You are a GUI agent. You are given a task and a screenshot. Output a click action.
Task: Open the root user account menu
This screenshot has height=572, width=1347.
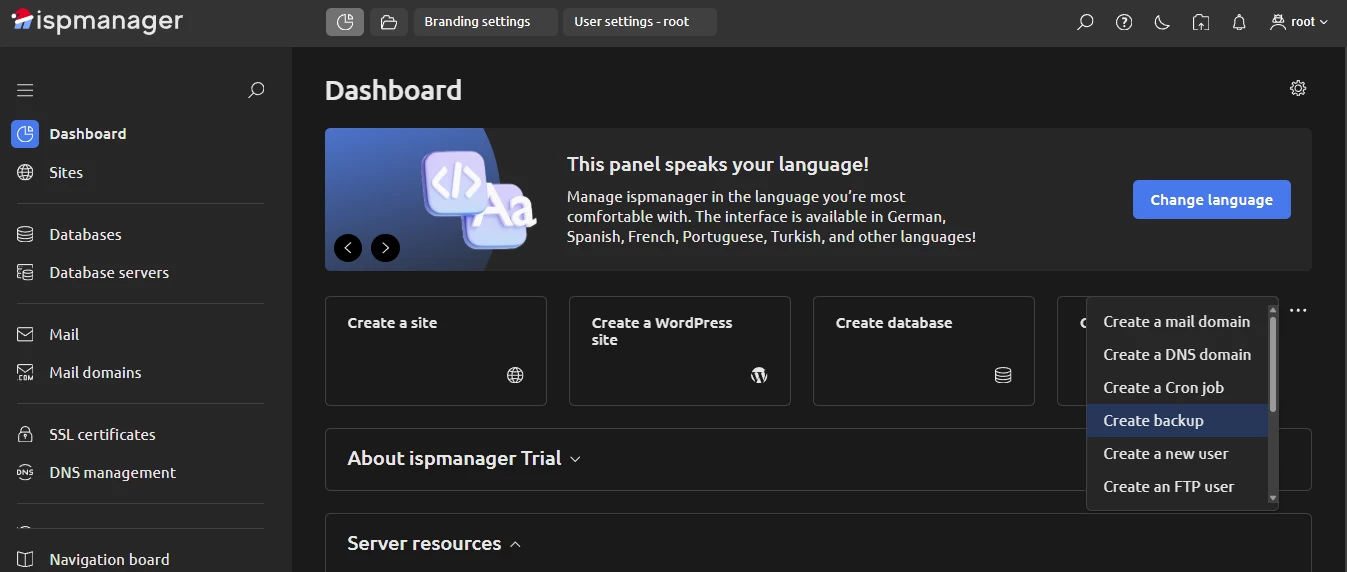(x=1298, y=22)
